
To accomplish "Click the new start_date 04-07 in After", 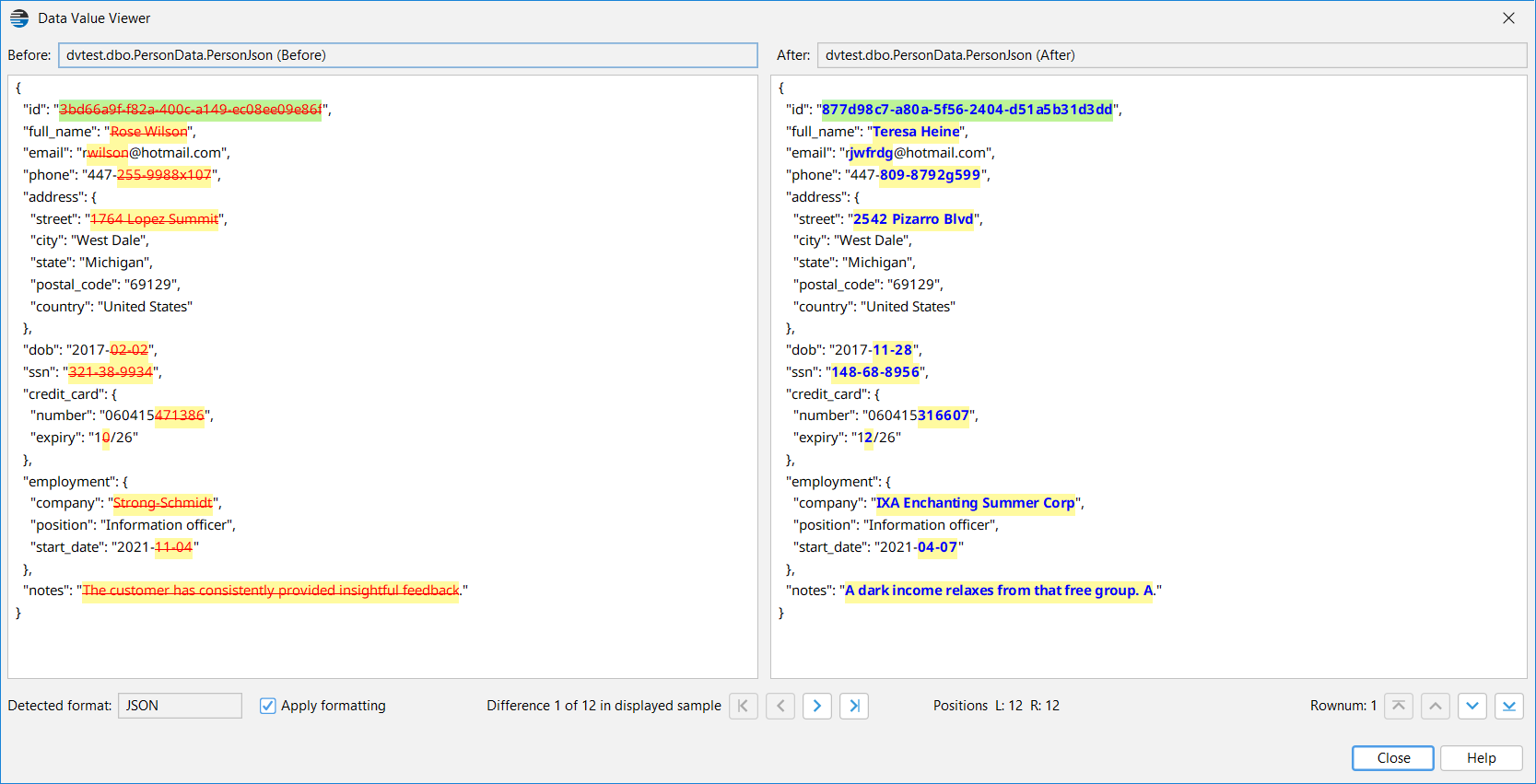I will click(938, 547).
